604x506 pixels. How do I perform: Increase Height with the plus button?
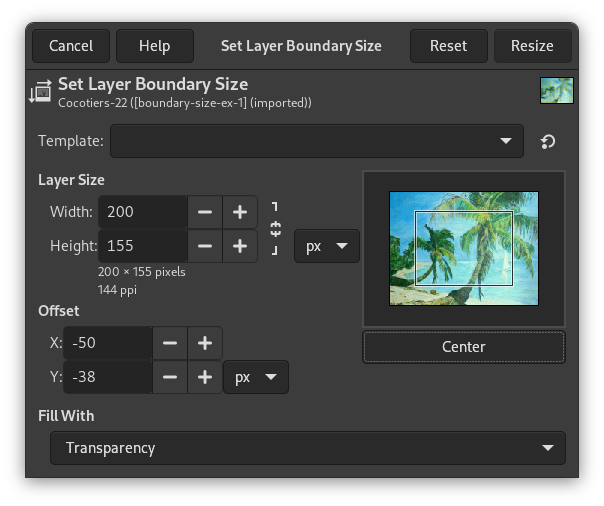click(x=239, y=245)
